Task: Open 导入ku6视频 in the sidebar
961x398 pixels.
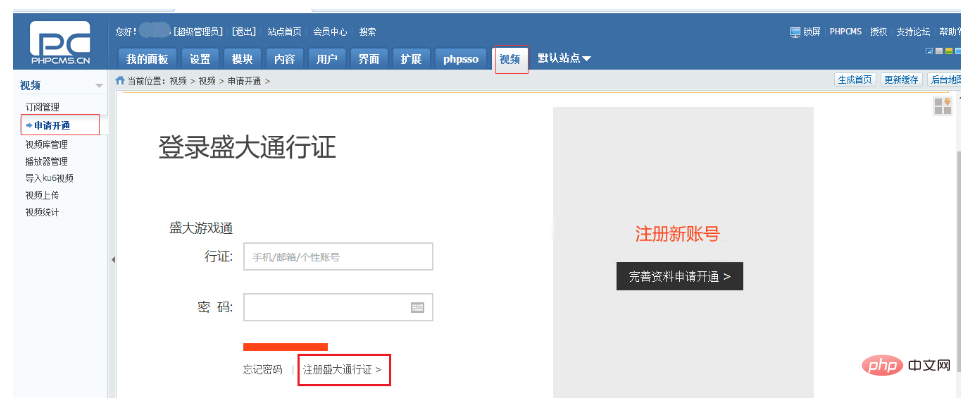Action: pos(50,178)
